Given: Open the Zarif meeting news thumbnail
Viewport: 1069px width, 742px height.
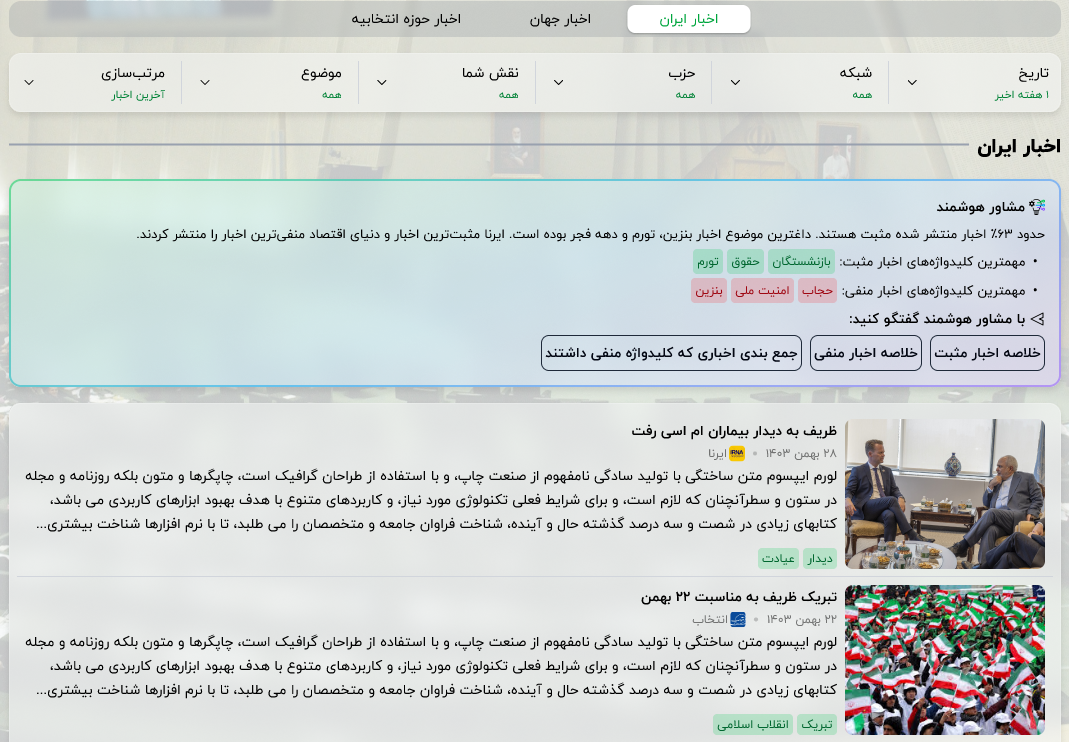Looking at the screenshot, I should click(944, 493).
